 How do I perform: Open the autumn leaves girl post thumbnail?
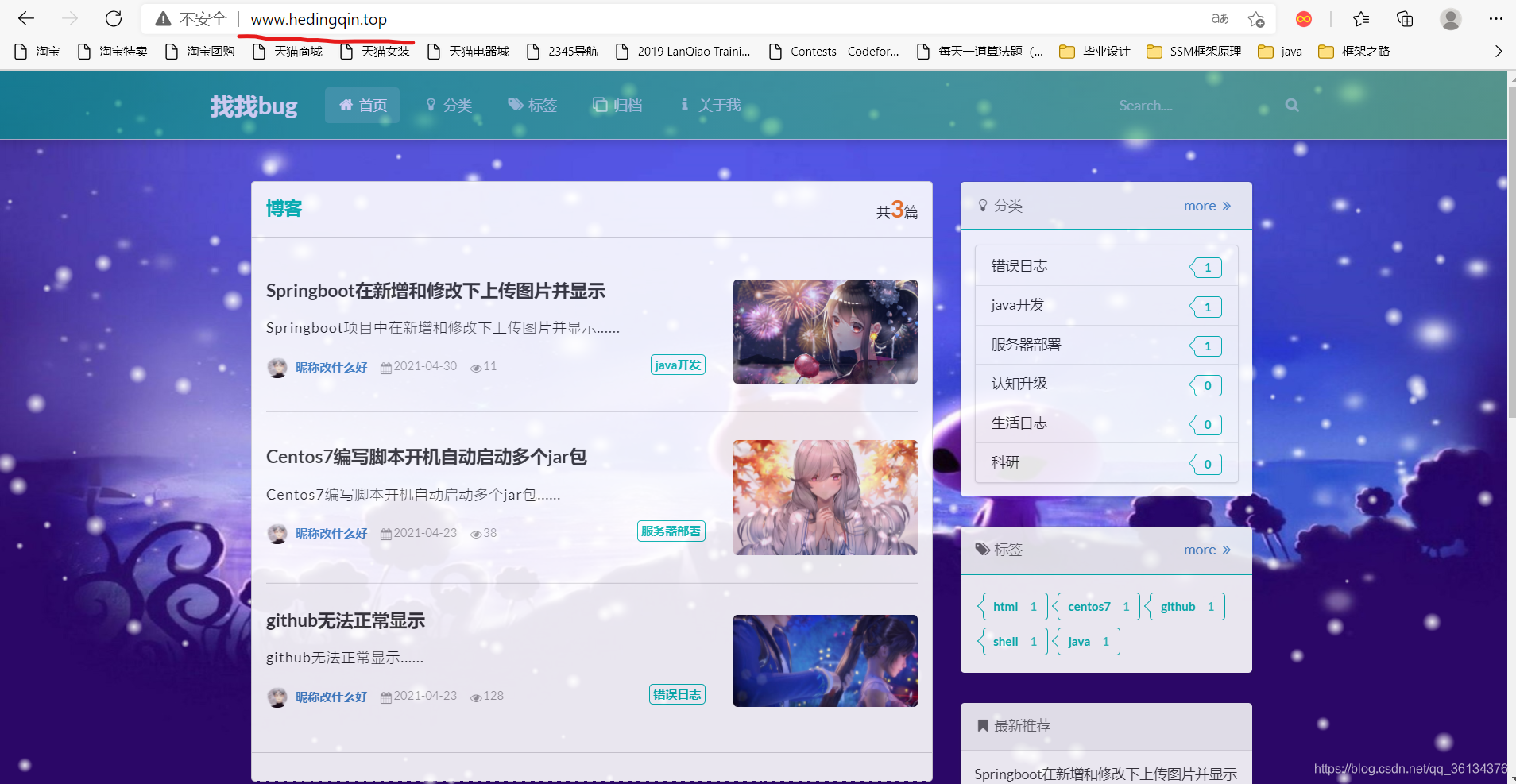click(x=825, y=497)
